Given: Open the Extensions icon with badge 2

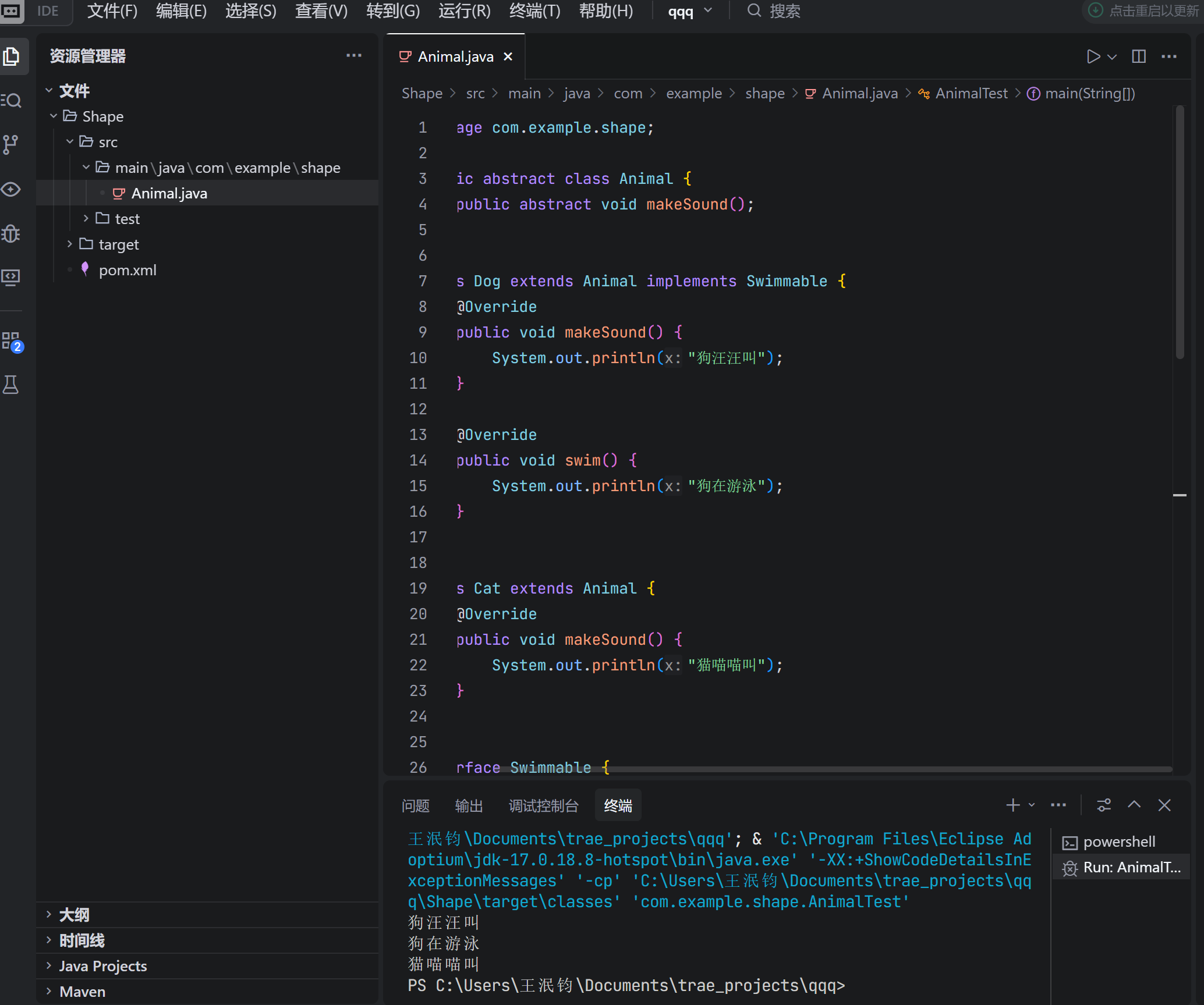Looking at the screenshot, I should coord(11,341).
